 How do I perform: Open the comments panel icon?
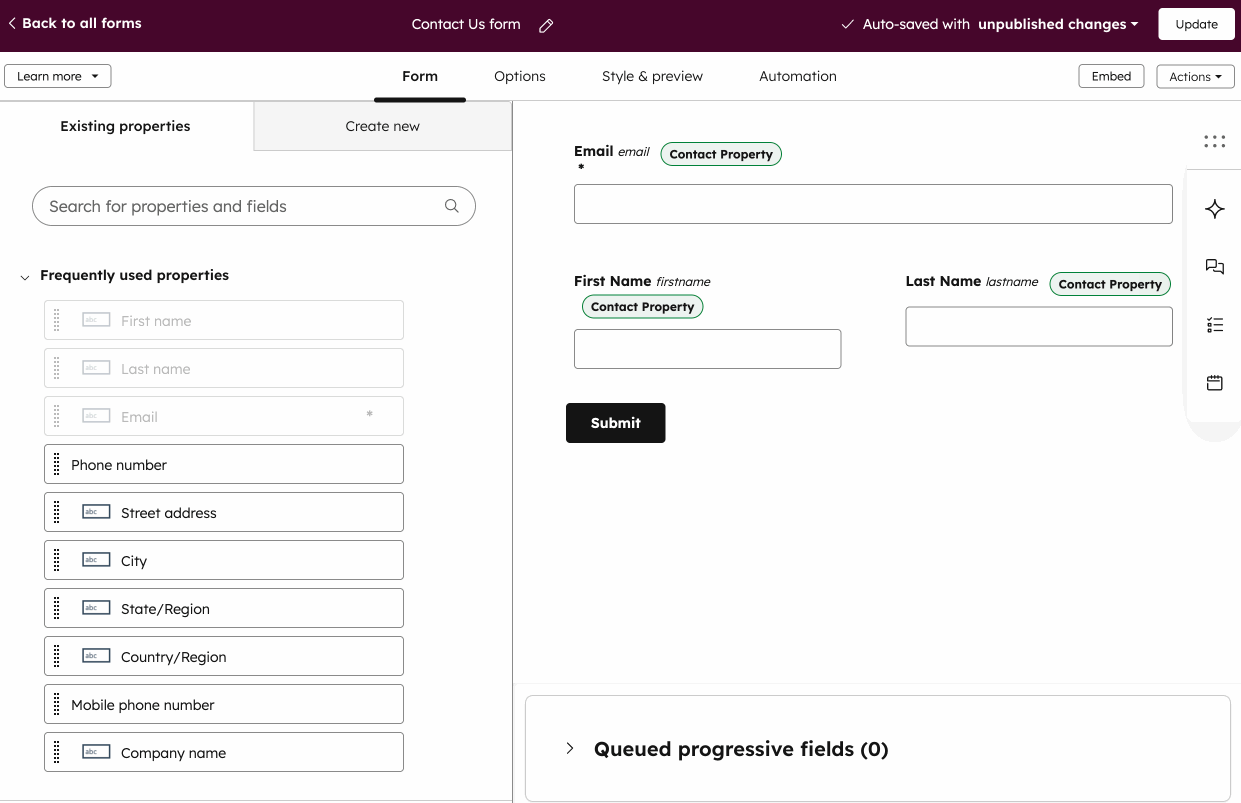pyautogui.click(x=1214, y=266)
